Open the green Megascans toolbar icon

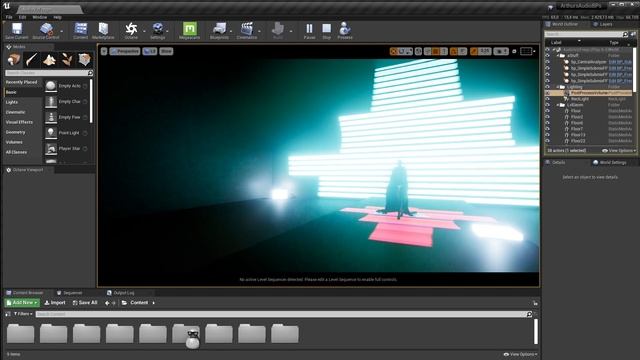pyautogui.click(x=190, y=29)
